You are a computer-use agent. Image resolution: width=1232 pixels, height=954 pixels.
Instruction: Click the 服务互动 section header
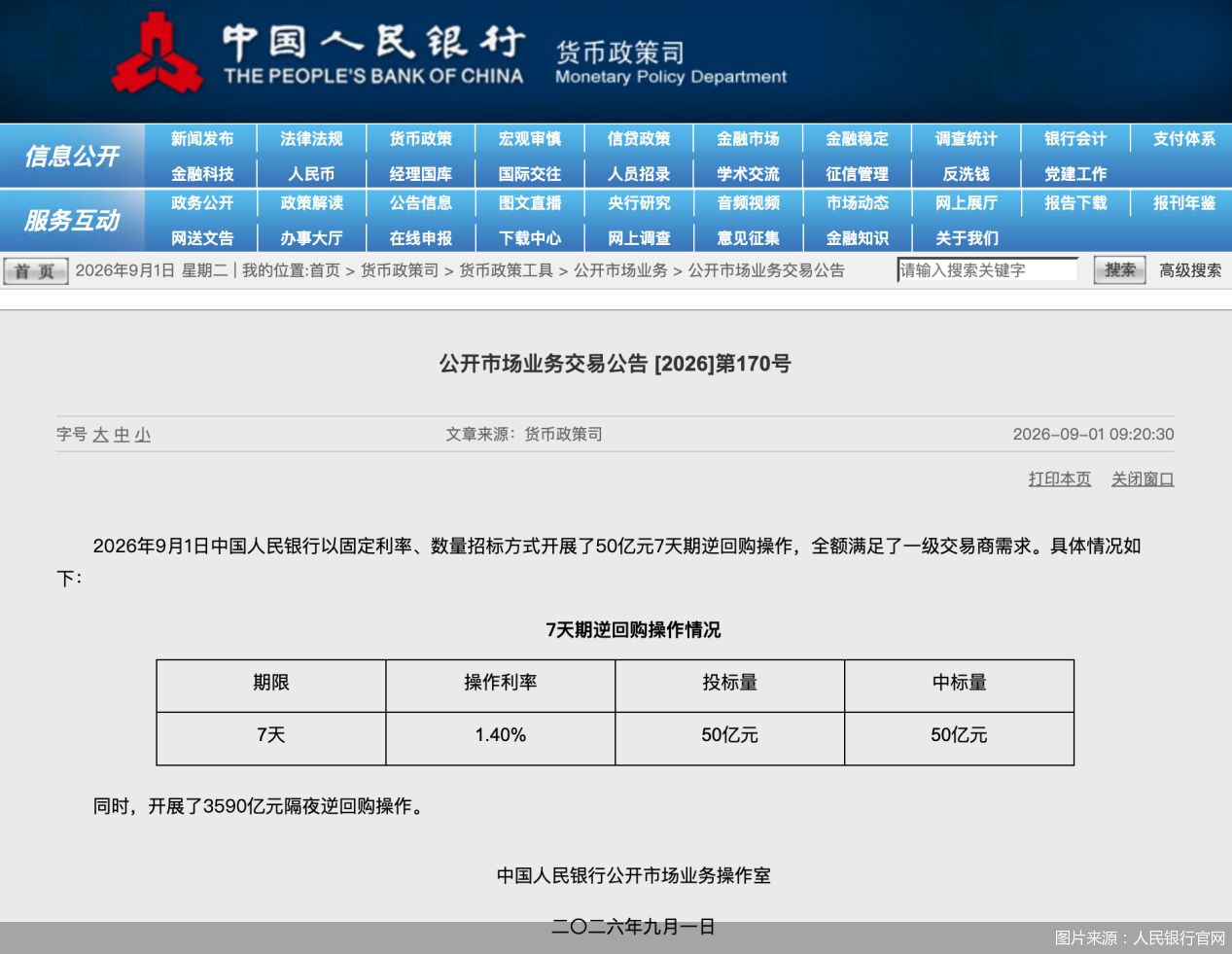point(72,221)
